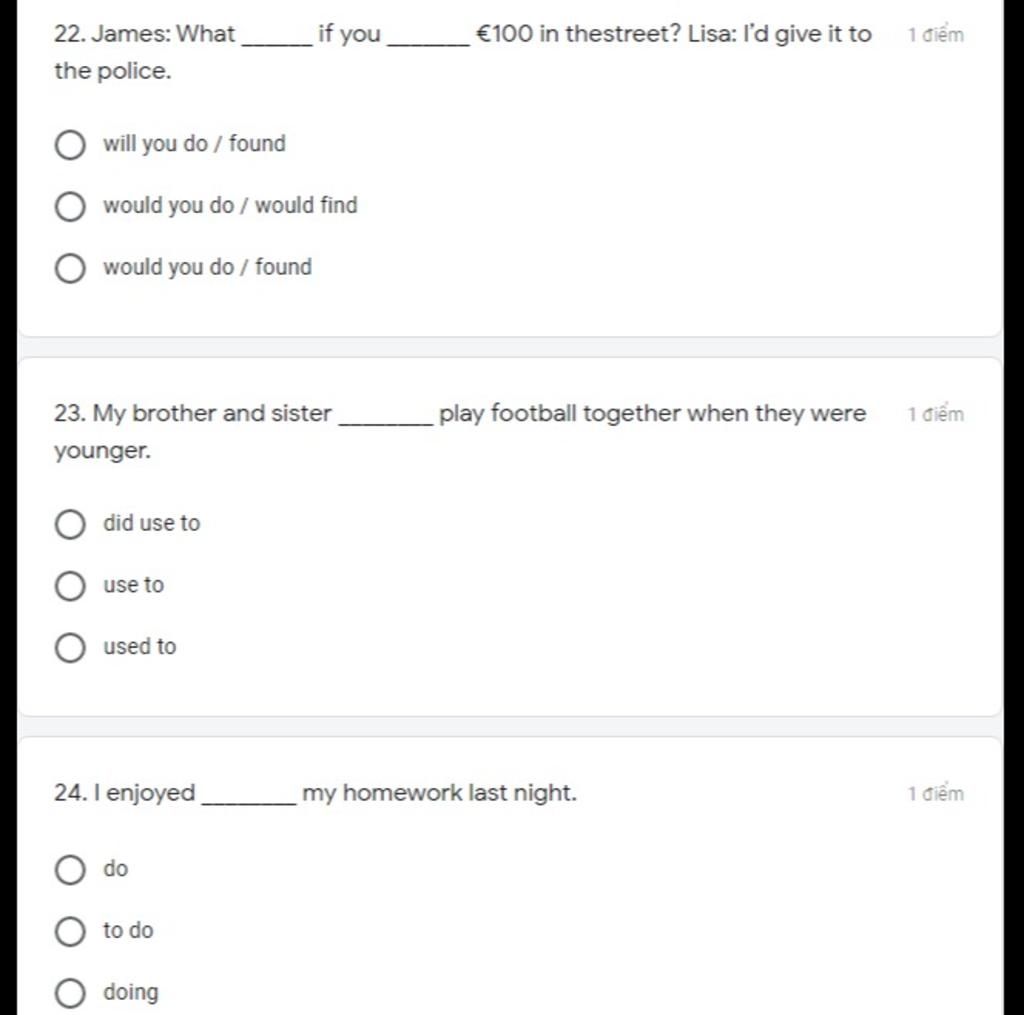1024x1015 pixels.
Task: Click the 'would find' answer label text
Action: 230,206
